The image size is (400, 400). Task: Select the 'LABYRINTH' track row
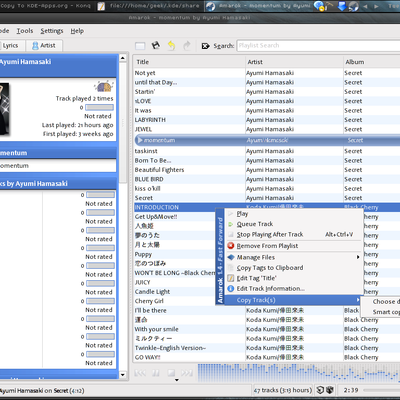click(267, 120)
